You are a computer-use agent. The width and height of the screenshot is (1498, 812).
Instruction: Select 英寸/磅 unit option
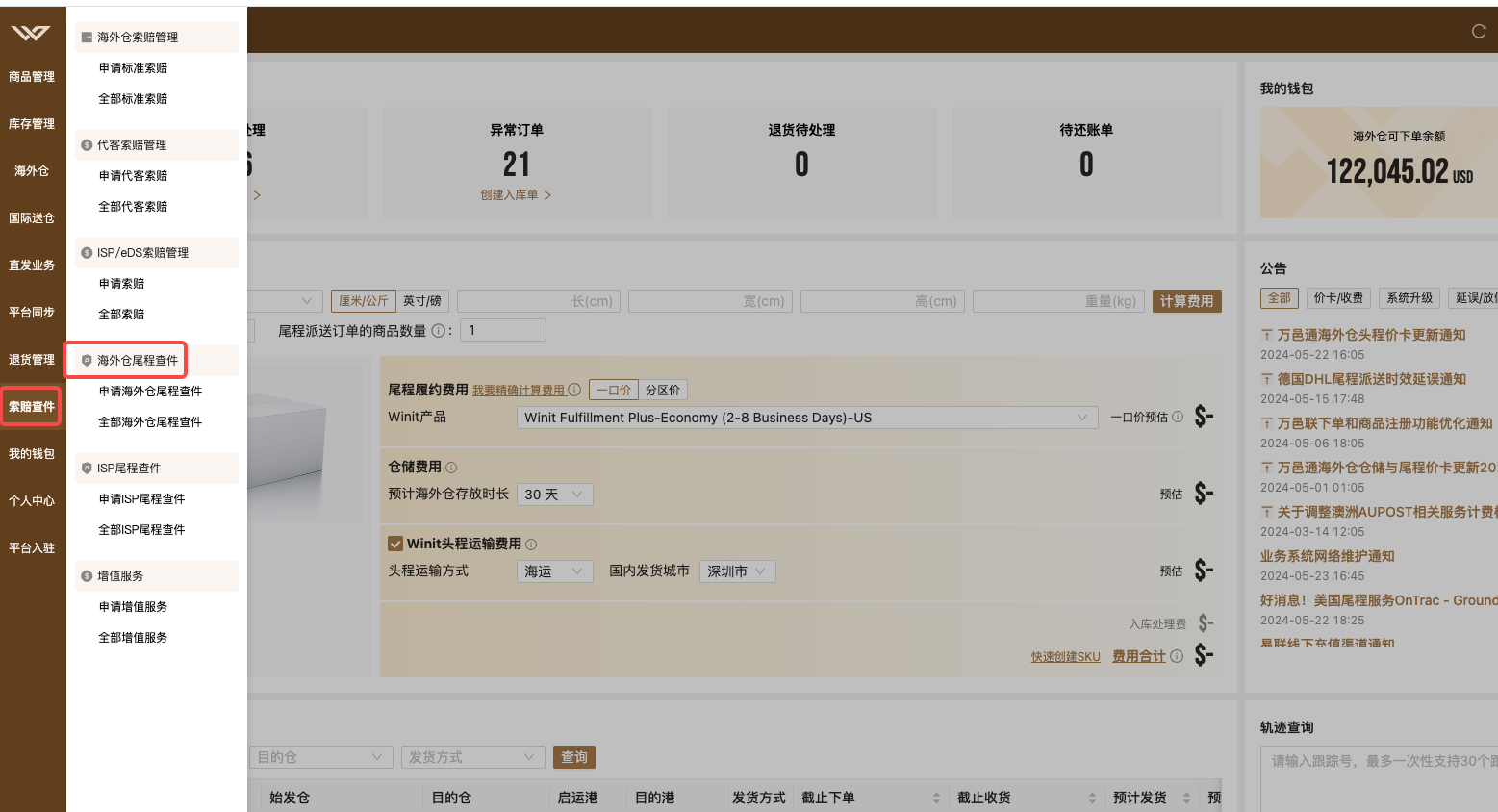(x=422, y=301)
